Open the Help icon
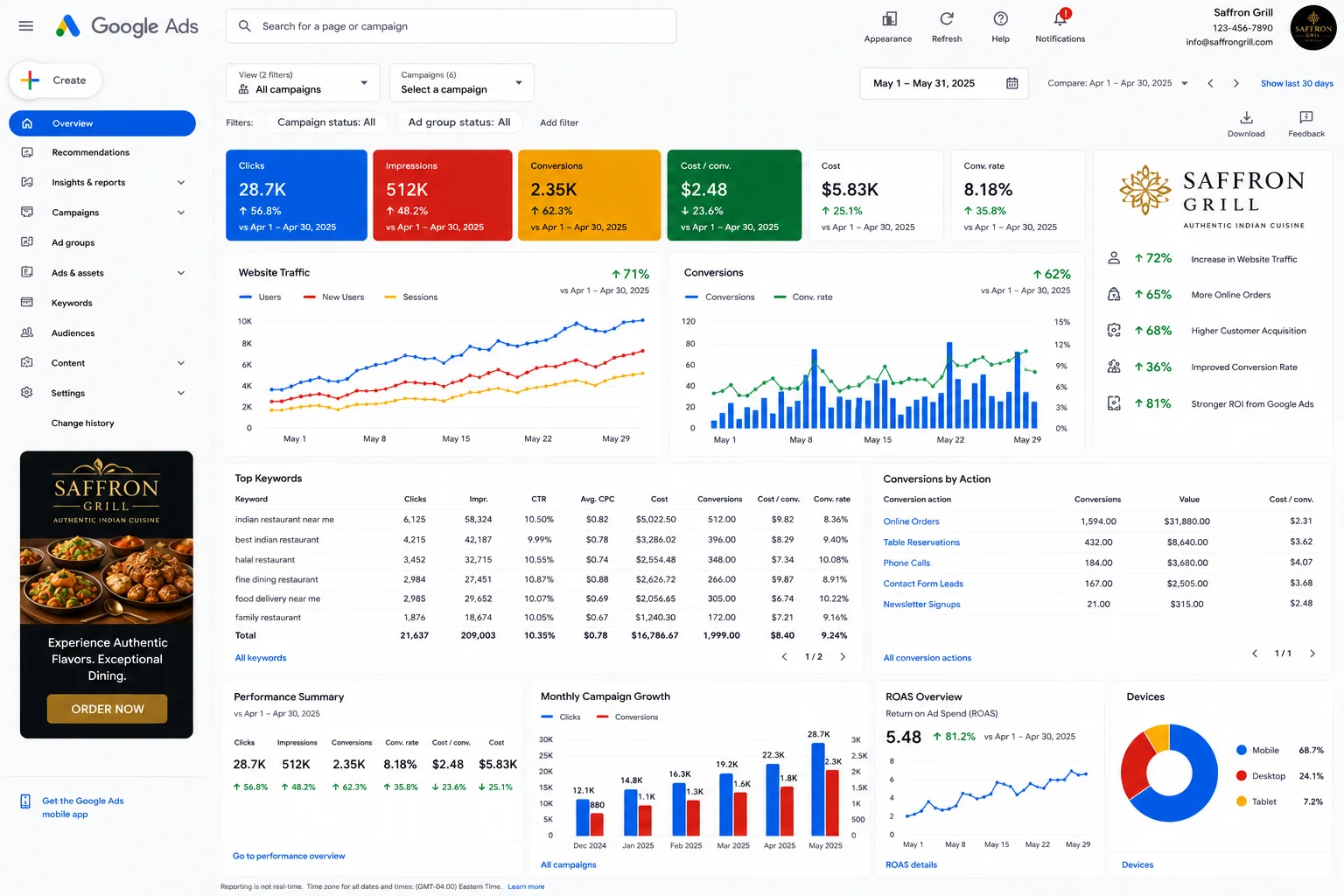Image resolution: width=1344 pixels, height=896 pixels. click(1001, 19)
